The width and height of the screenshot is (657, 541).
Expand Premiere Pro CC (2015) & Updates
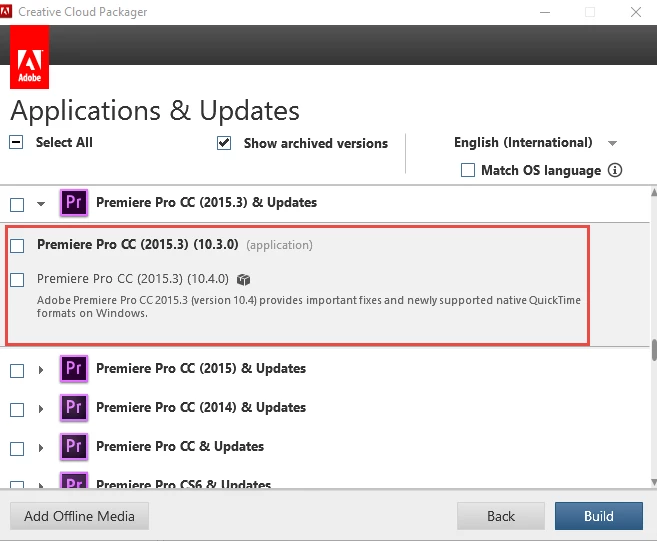(x=41, y=370)
